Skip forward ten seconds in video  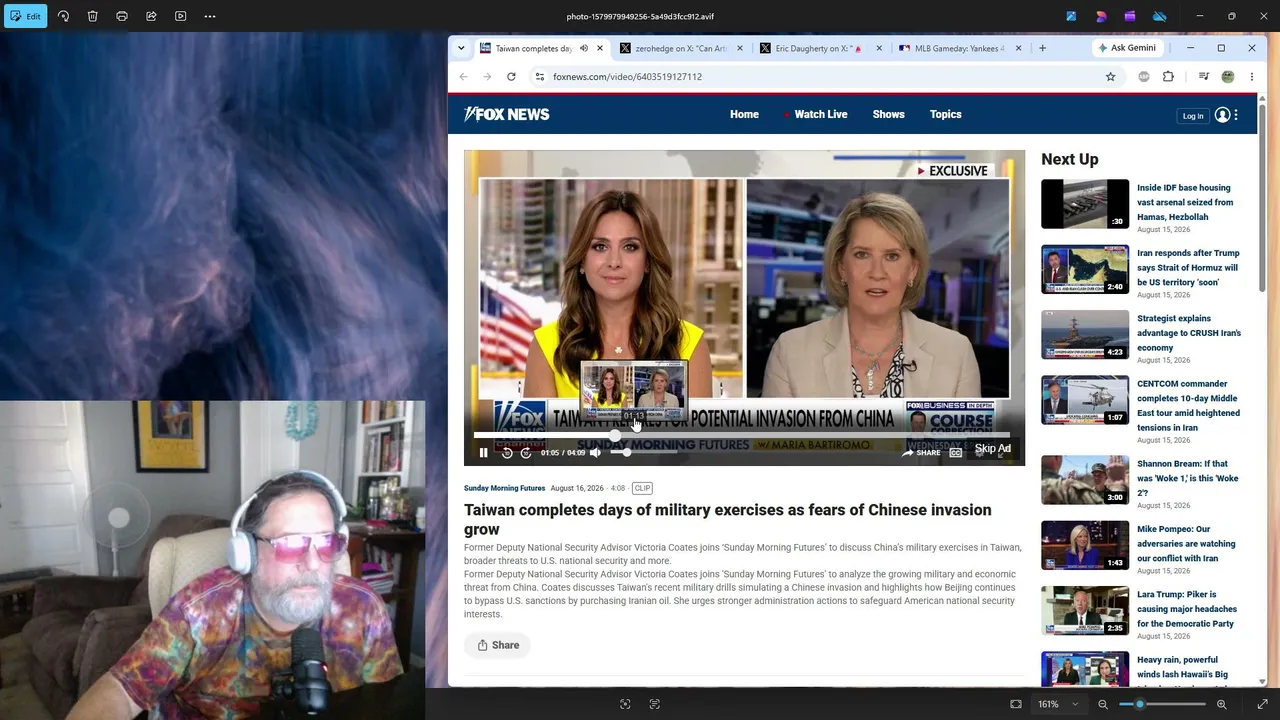[526, 453]
